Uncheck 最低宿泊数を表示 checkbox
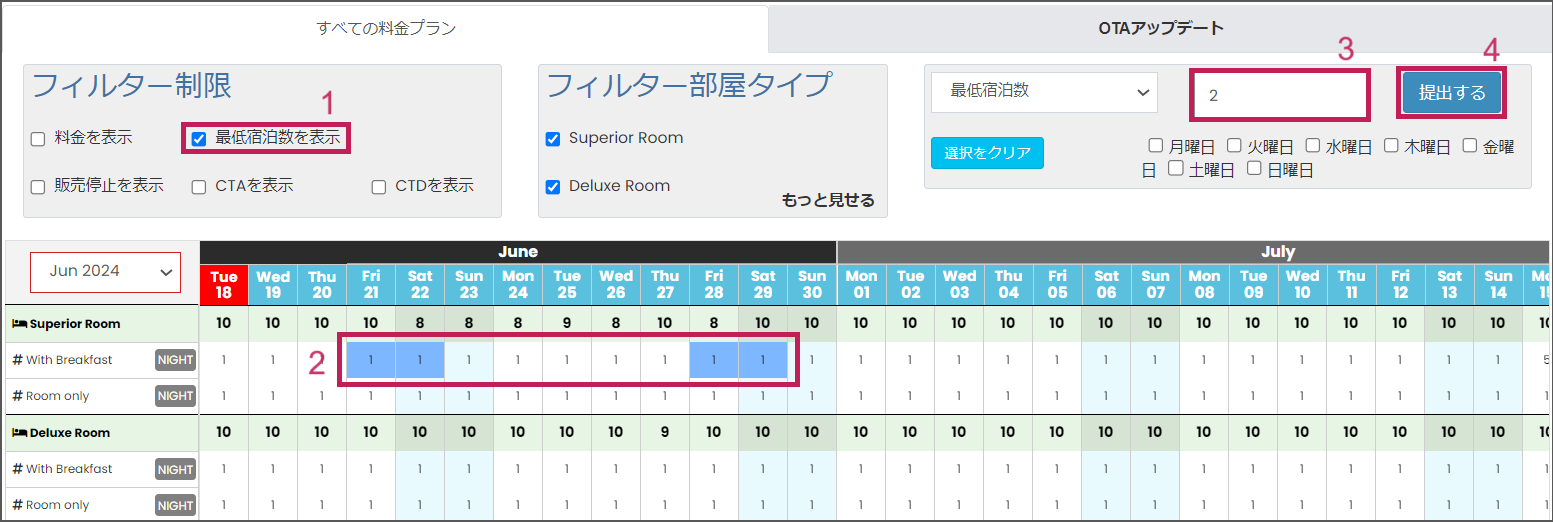The height and width of the screenshot is (522, 1553). pyautogui.click(x=198, y=139)
